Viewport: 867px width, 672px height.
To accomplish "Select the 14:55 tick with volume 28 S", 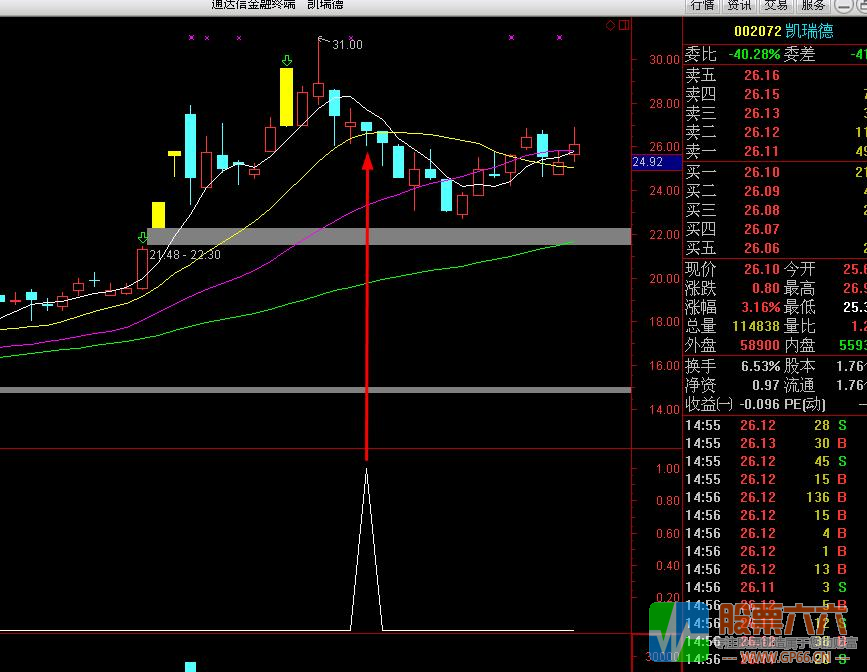I will tap(775, 425).
